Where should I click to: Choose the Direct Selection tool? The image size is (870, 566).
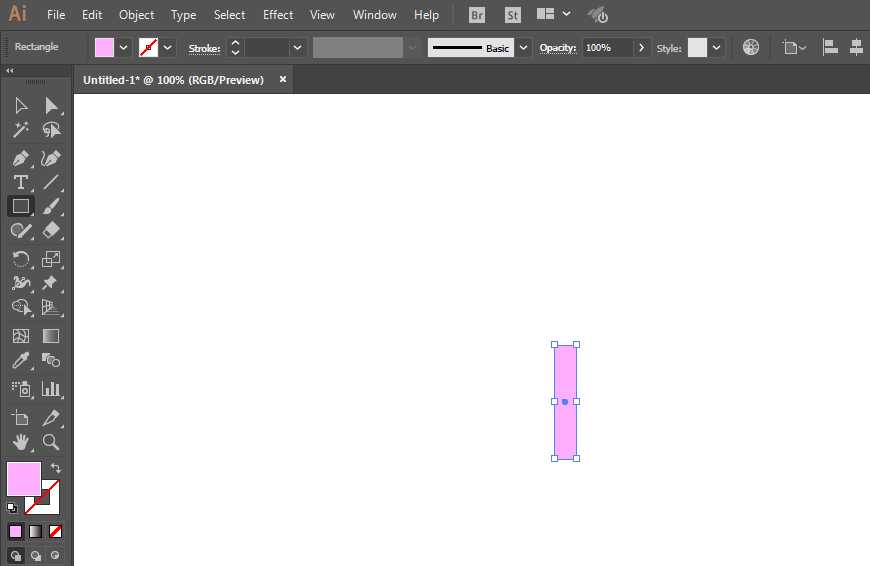(50, 105)
